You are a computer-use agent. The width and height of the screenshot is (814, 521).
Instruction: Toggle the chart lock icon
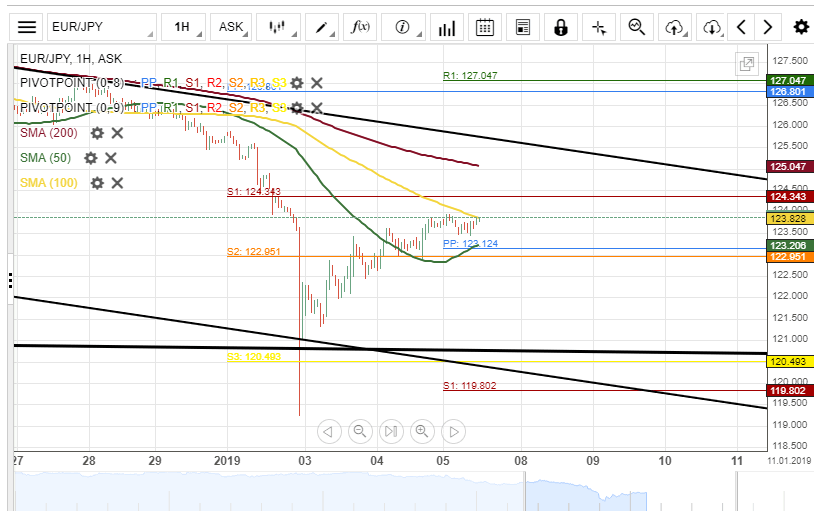[x=561, y=27]
